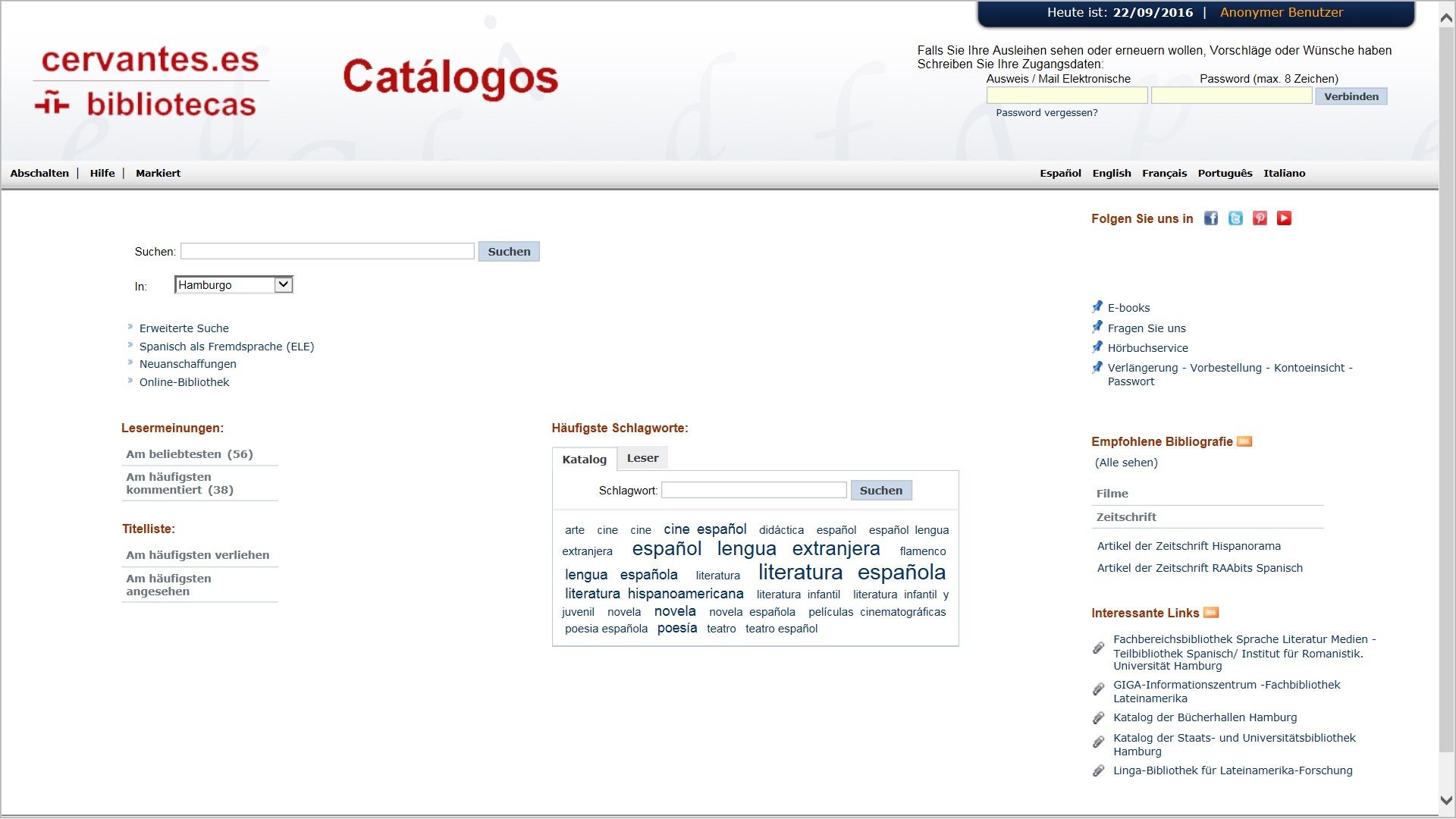Click RSS icon next to Empfohlene Bibliografie
Screen dimensions: 1456x819
coord(1244,441)
